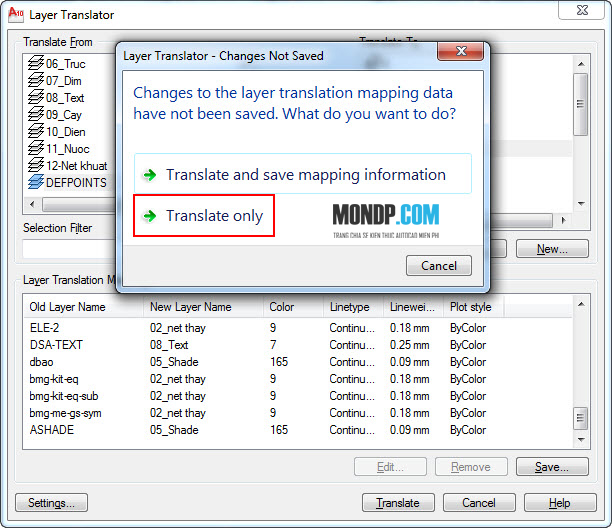Sort by New Layer Name column header
The height and width of the screenshot is (528, 612).
click(205, 307)
